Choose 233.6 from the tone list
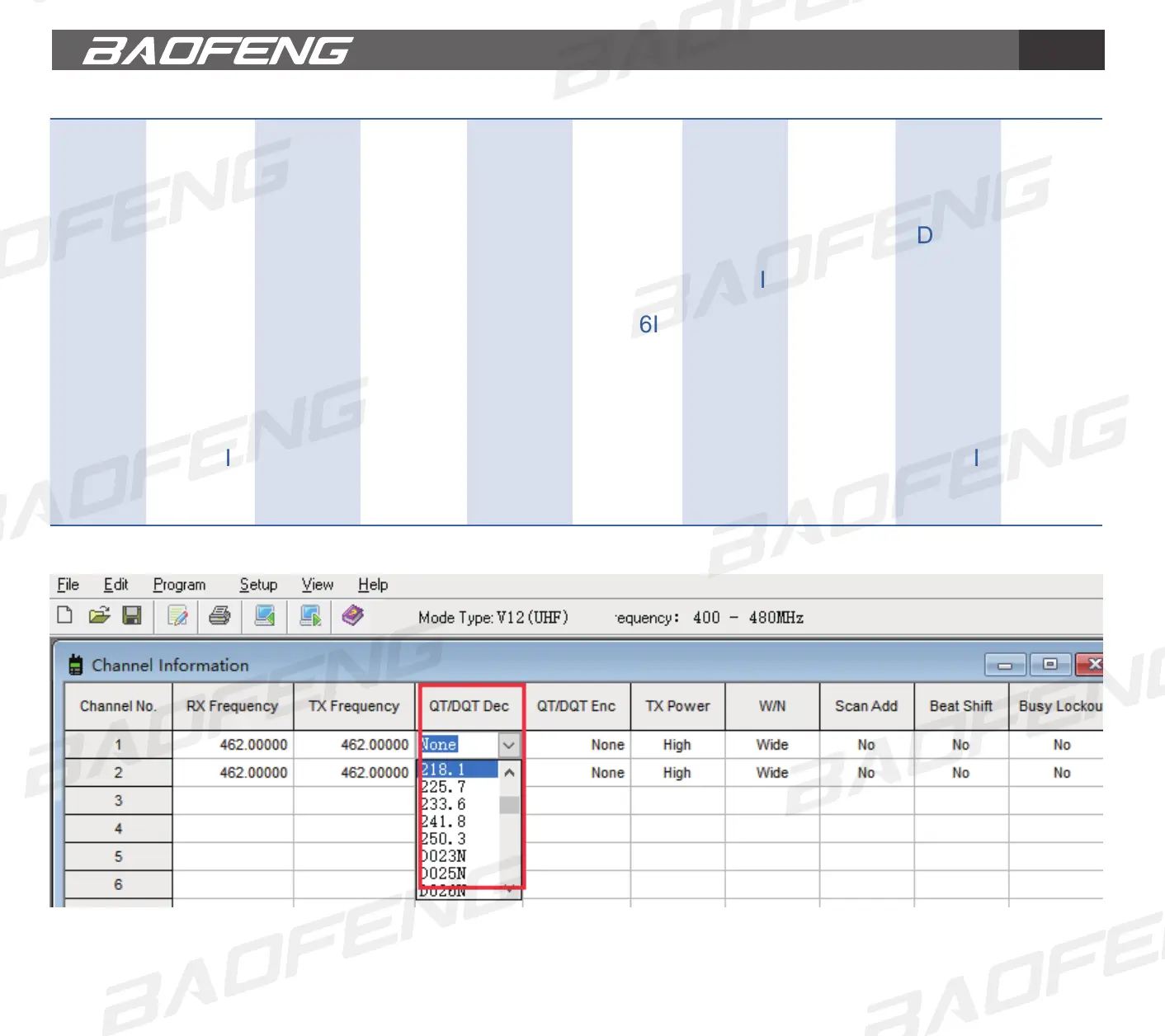1165x1036 pixels. (459, 804)
